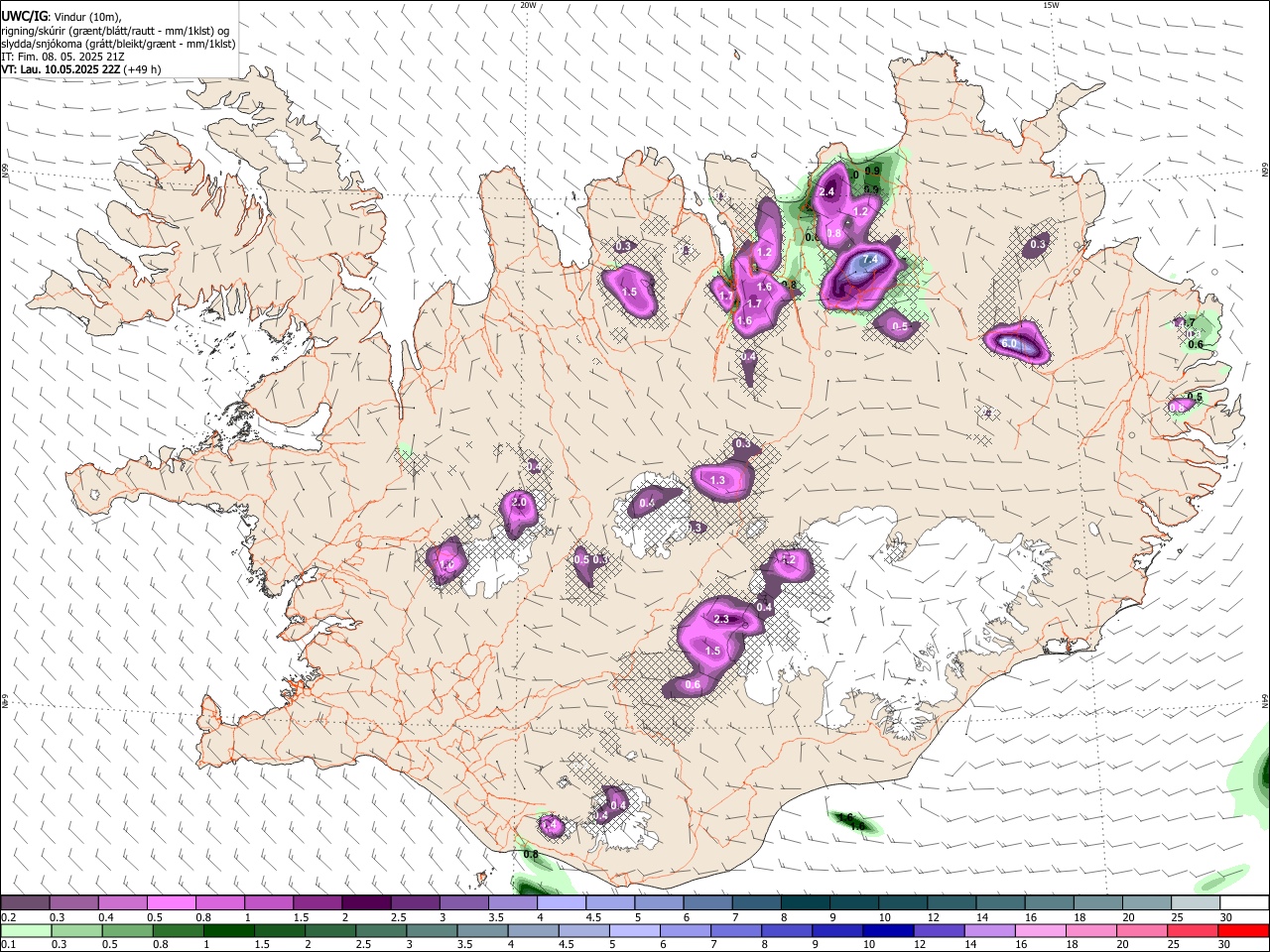1270x952 pixels.
Task: Click the dark teal 9–10 snow legend swatch
Action: tap(854, 903)
